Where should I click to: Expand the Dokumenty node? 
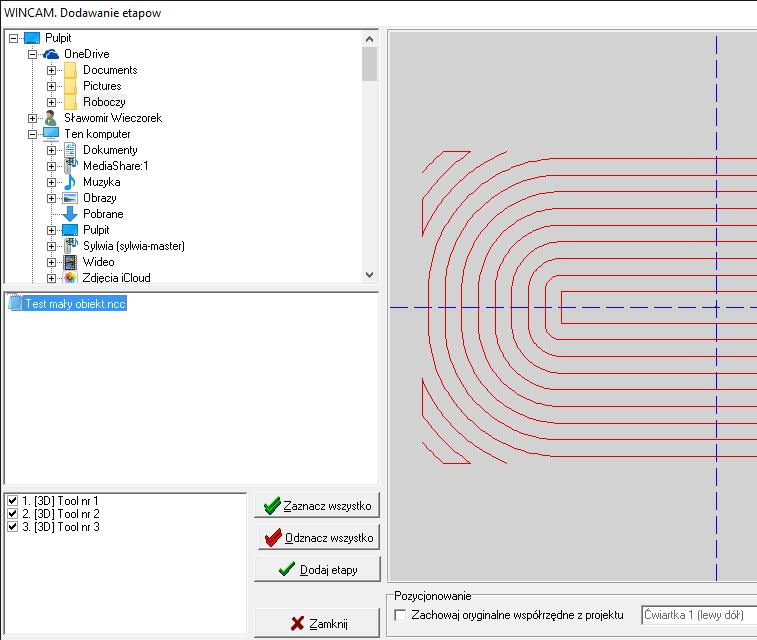[51, 150]
